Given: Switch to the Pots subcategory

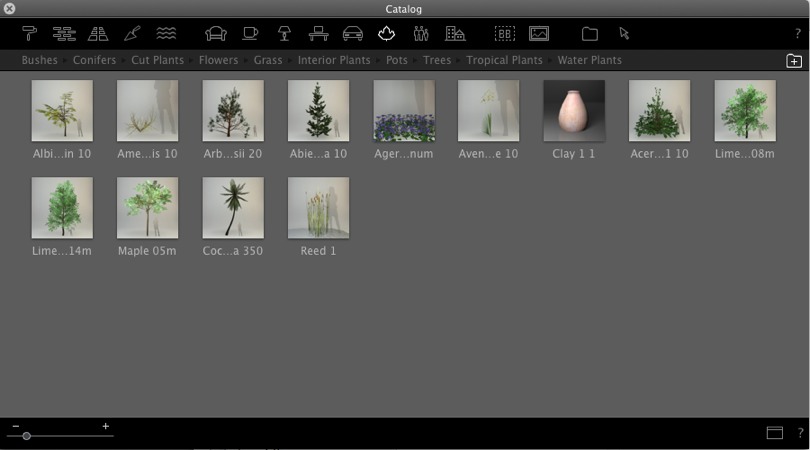Looking at the screenshot, I should pyautogui.click(x=397, y=60).
